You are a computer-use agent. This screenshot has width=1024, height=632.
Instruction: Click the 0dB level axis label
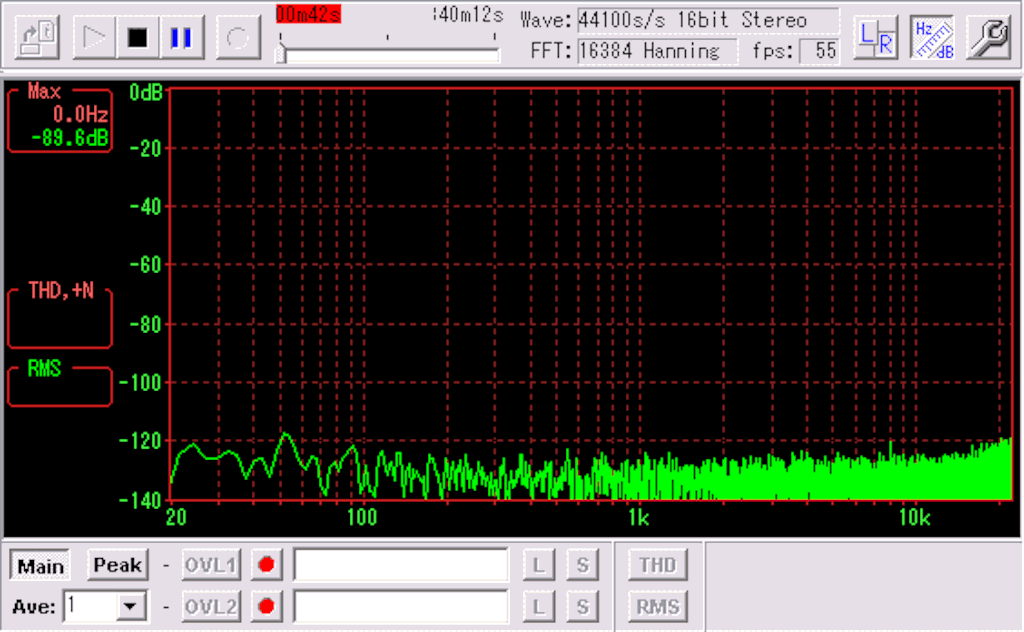(x=146, y=93)
